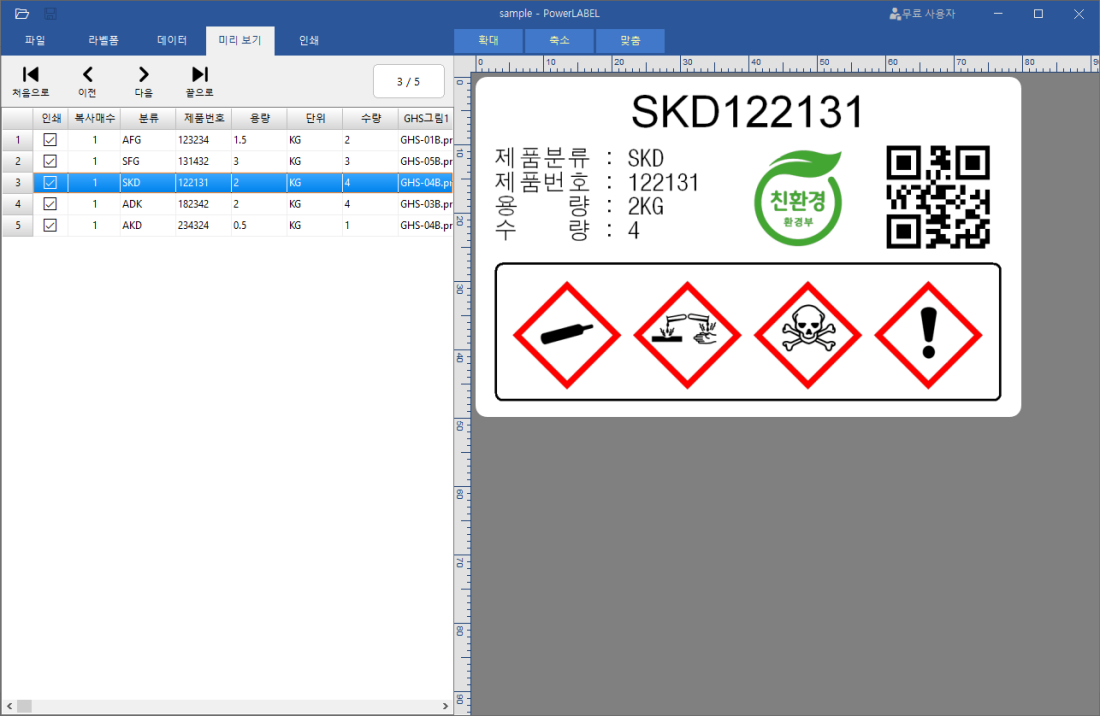This screenshot has width=1100, height=716.
Task: Uncheck print checkbox for AFG row
Action: coord(50,140)
